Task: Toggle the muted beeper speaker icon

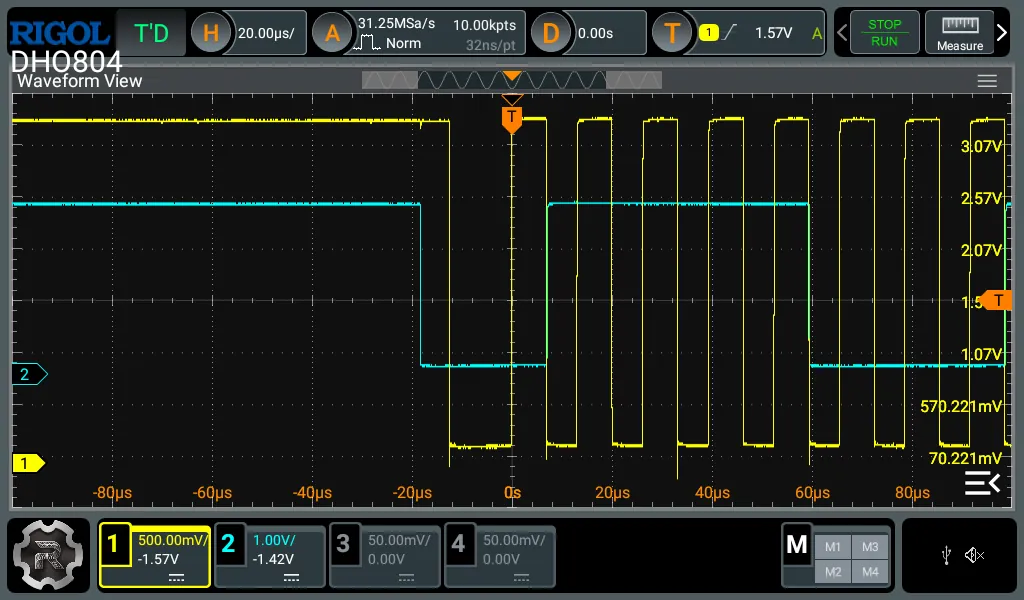Action: point(974,556)
